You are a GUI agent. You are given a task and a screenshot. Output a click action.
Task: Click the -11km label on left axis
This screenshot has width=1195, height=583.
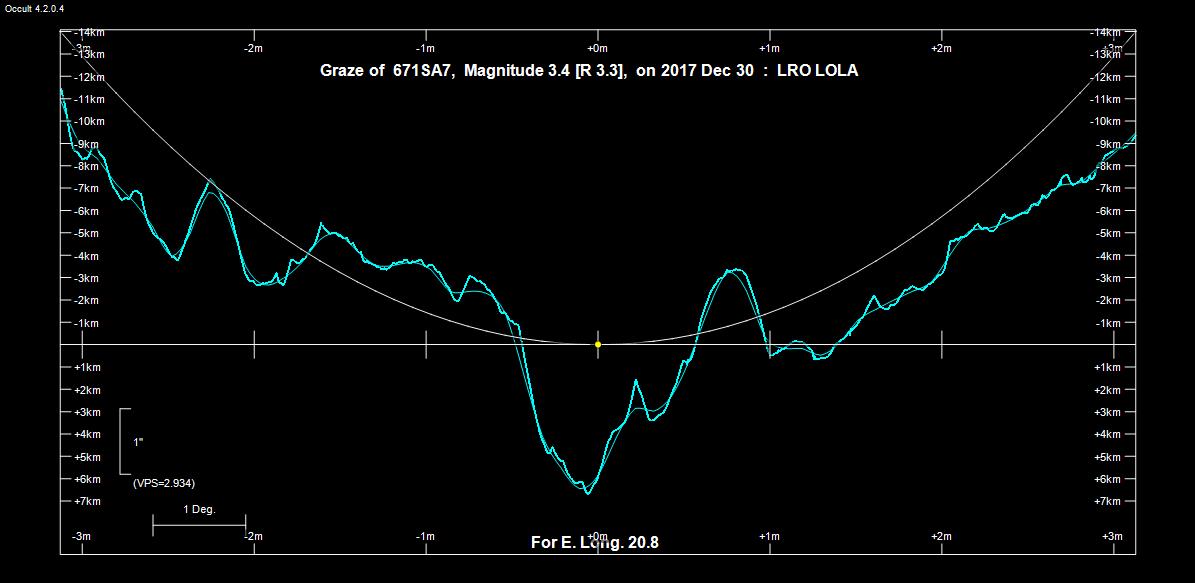click(87, 100)
